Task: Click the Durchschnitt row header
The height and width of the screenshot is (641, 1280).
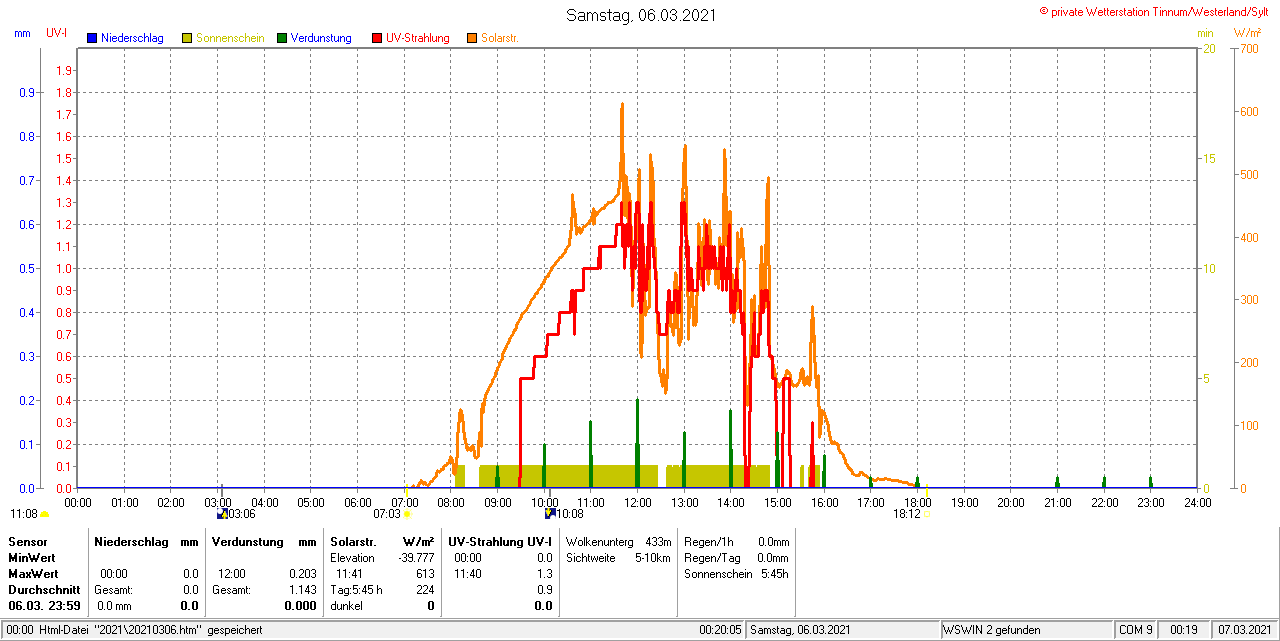Action: 44,590
